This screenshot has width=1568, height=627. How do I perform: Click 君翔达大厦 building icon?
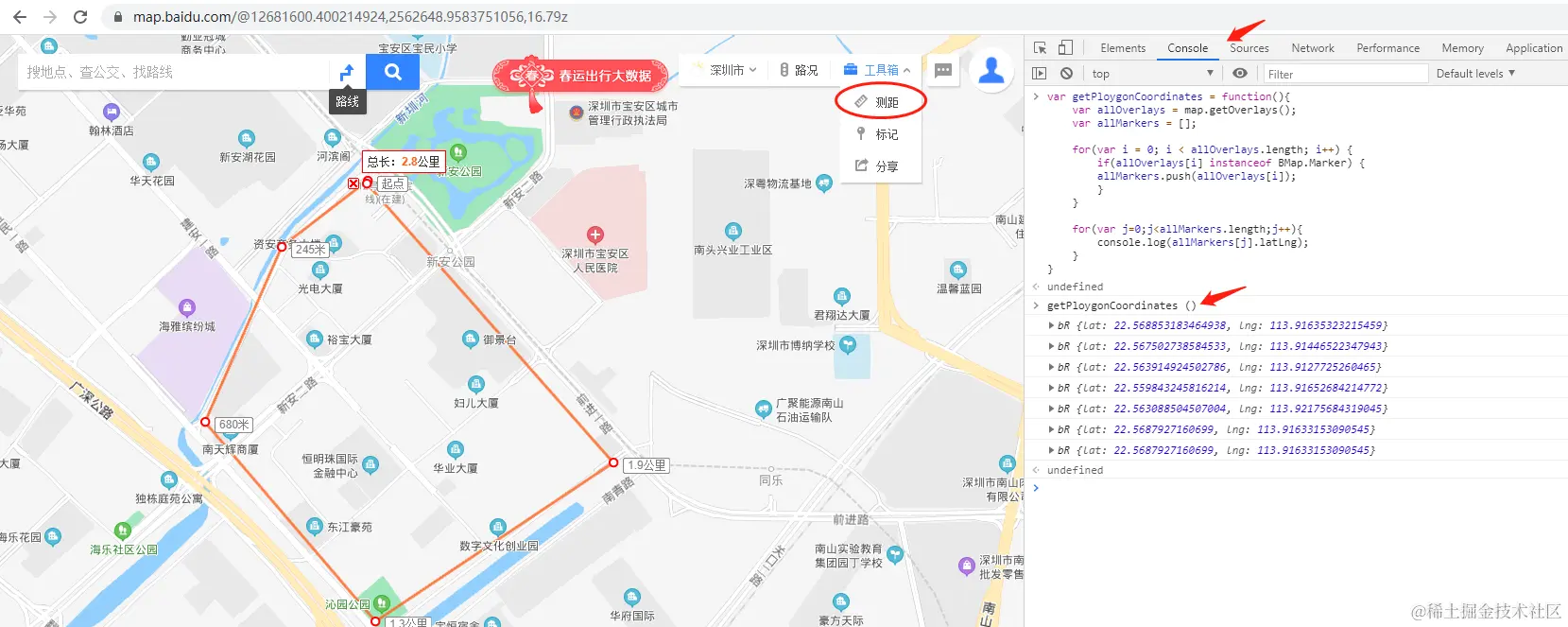842,296
